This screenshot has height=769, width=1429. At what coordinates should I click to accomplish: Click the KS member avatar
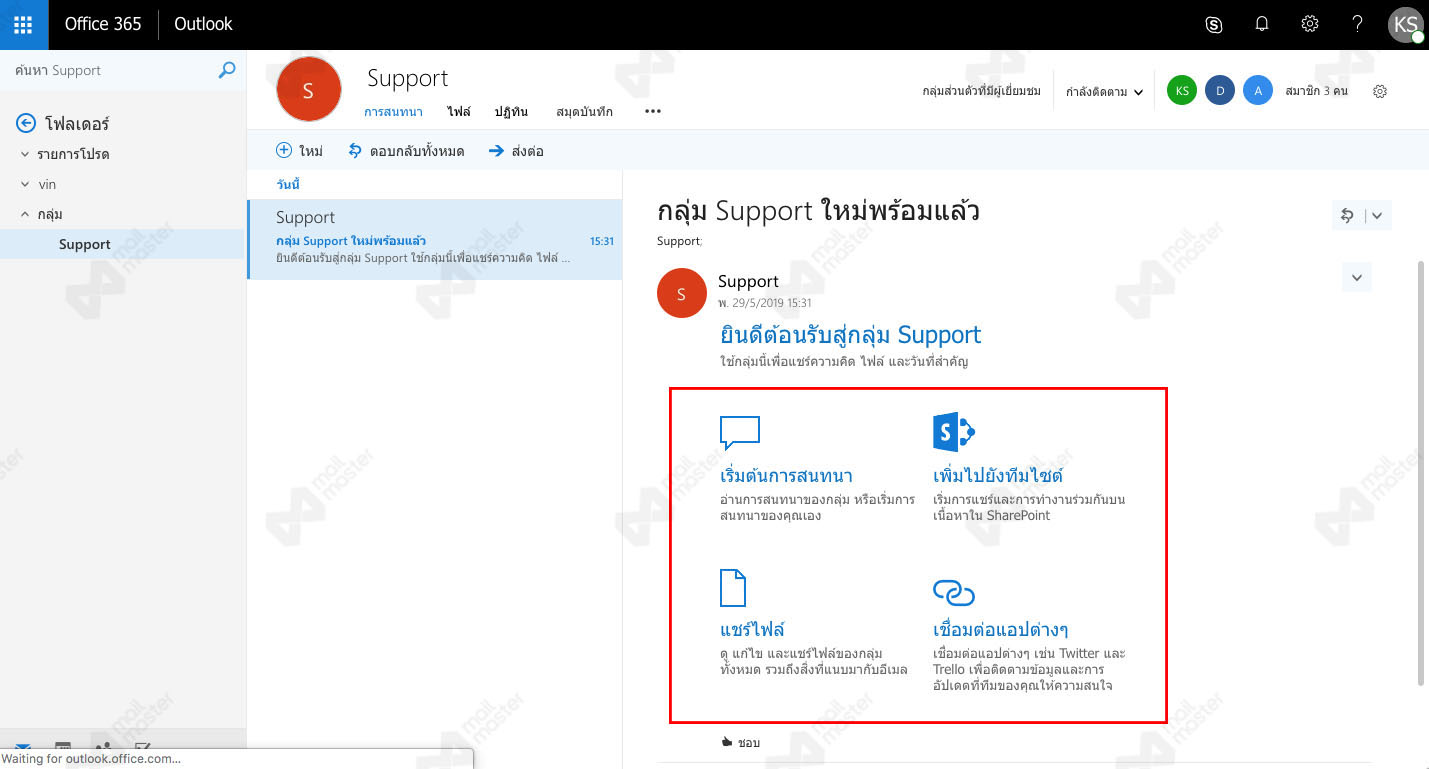[x=1182, y=91]
